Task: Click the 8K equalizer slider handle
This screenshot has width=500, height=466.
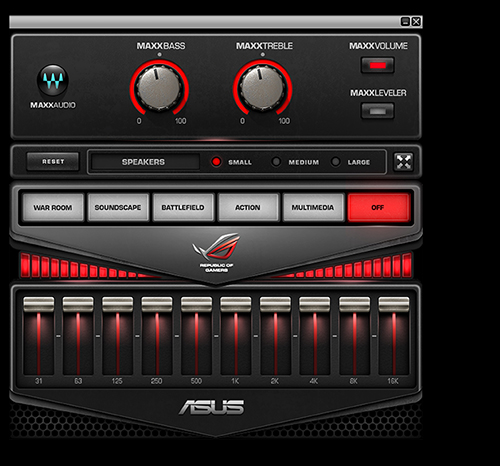Action: pyautogui.click(x=354, y=304)
